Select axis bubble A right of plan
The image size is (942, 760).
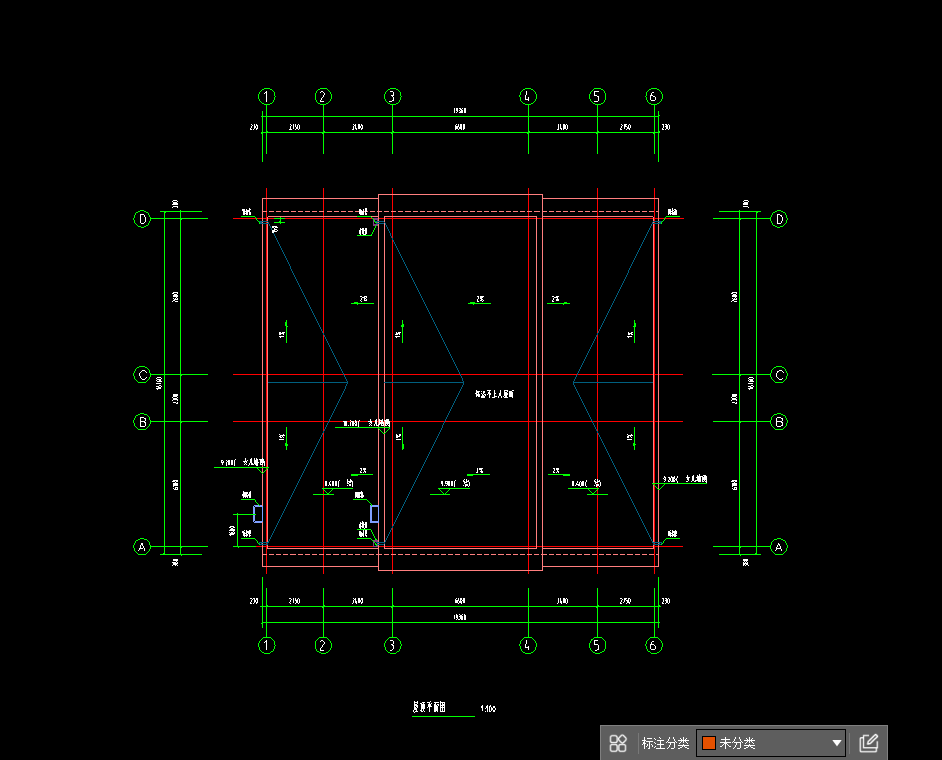tap(779, 547)
